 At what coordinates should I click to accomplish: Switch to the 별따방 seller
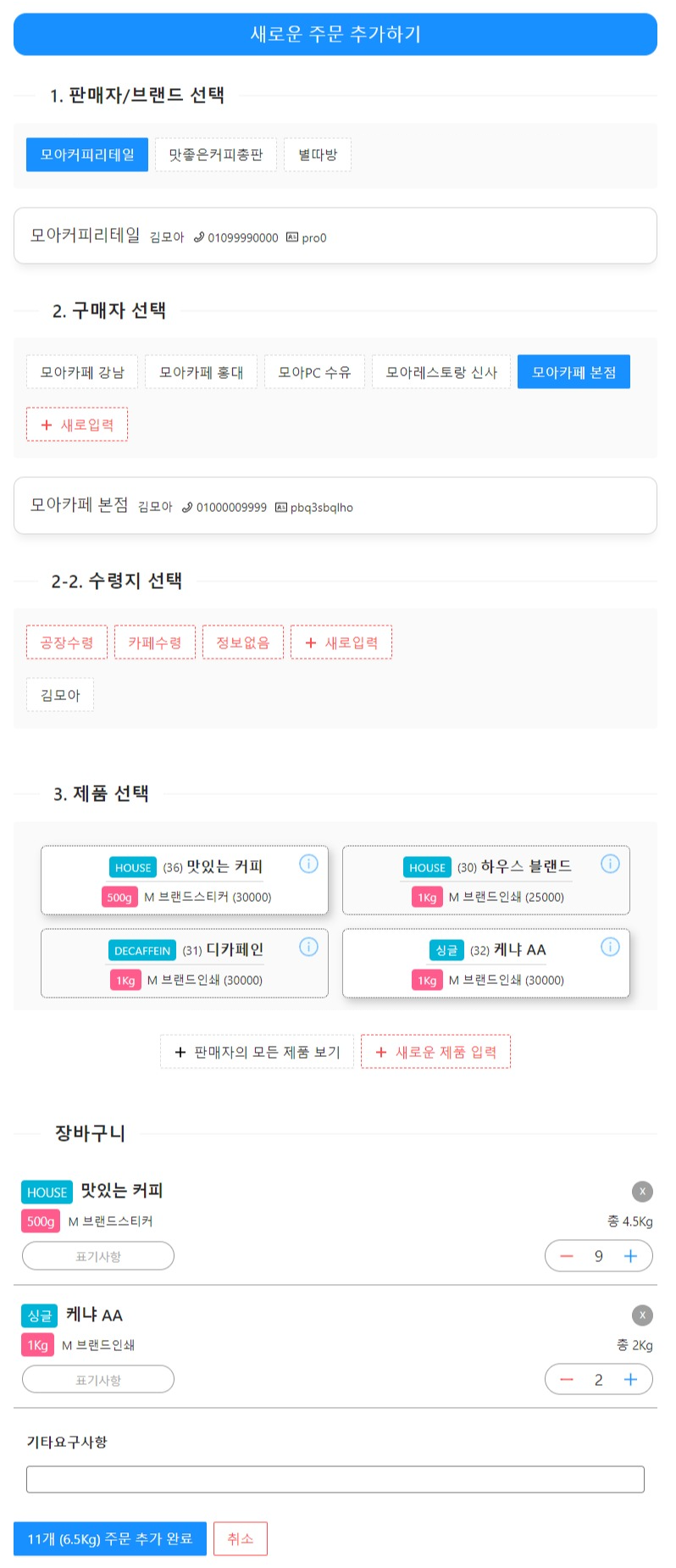pyautogui.click(x=318, y=154)
